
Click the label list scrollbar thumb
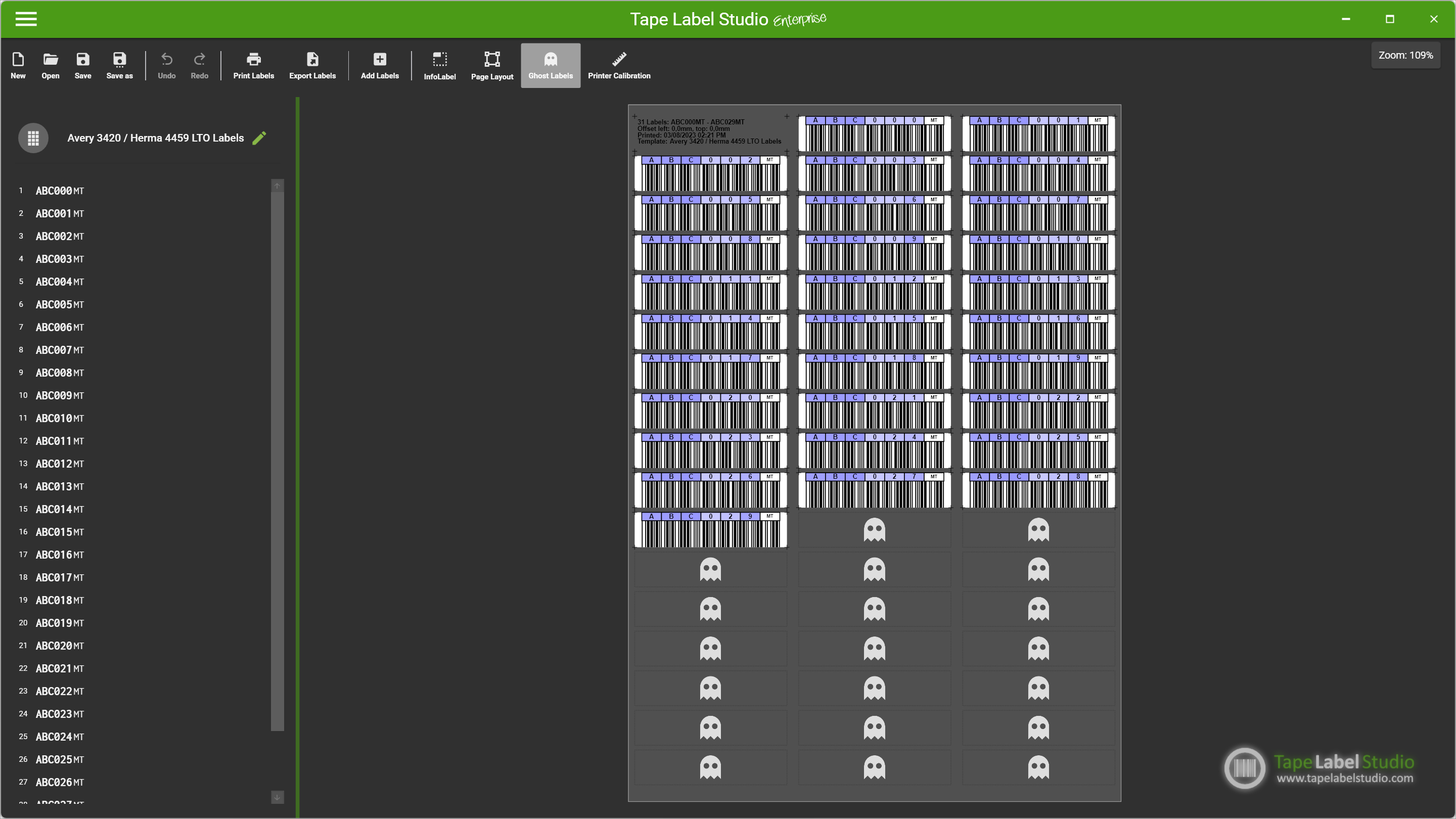pos(277,462)
